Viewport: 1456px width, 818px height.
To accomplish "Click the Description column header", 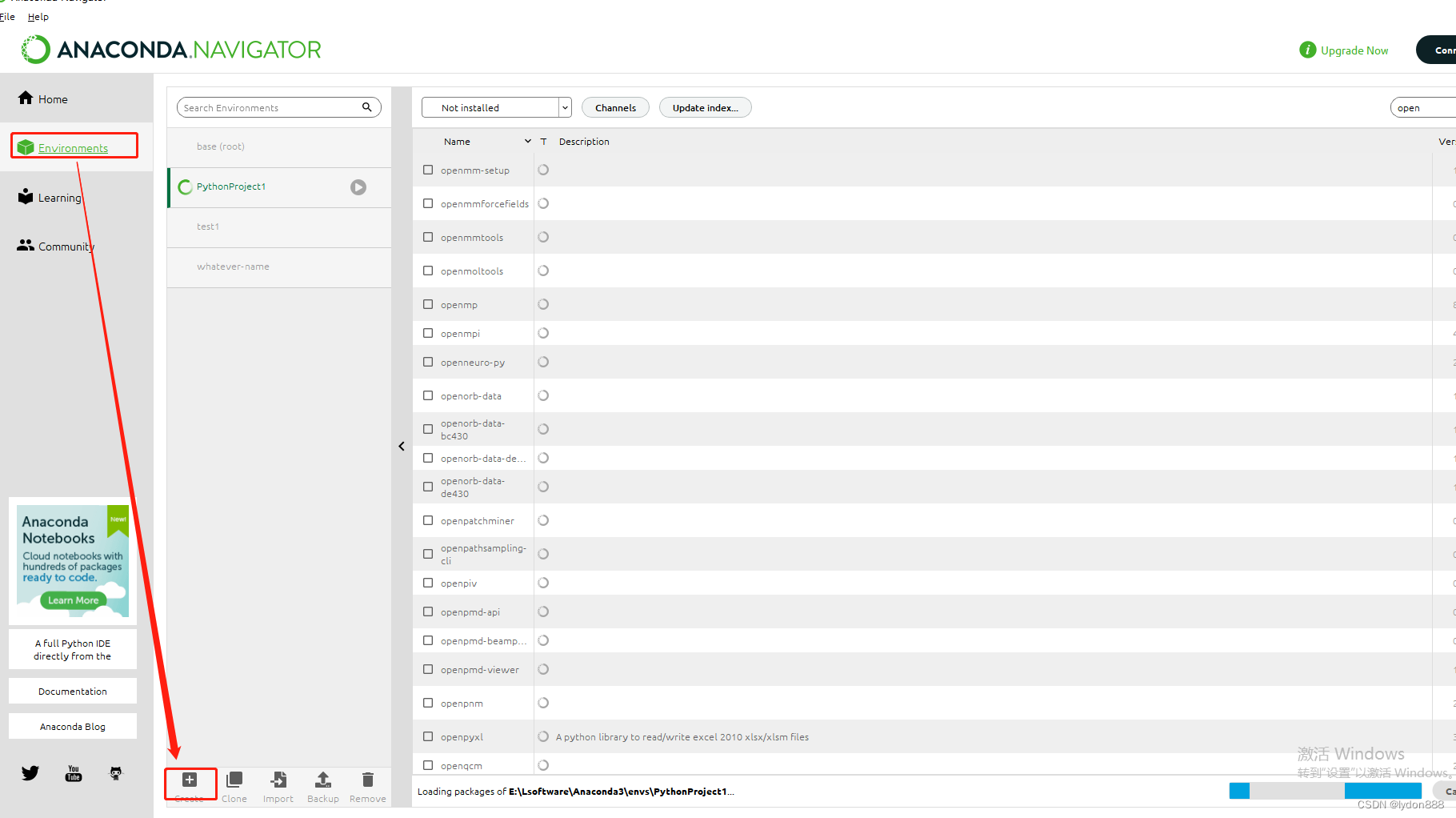I will tap(584, 141).
